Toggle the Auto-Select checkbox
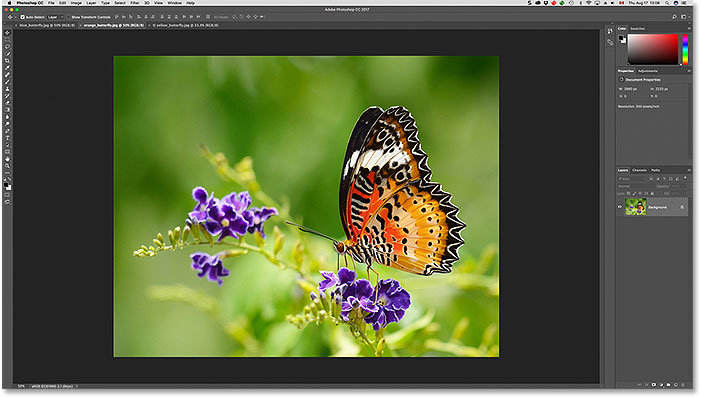 22,17
